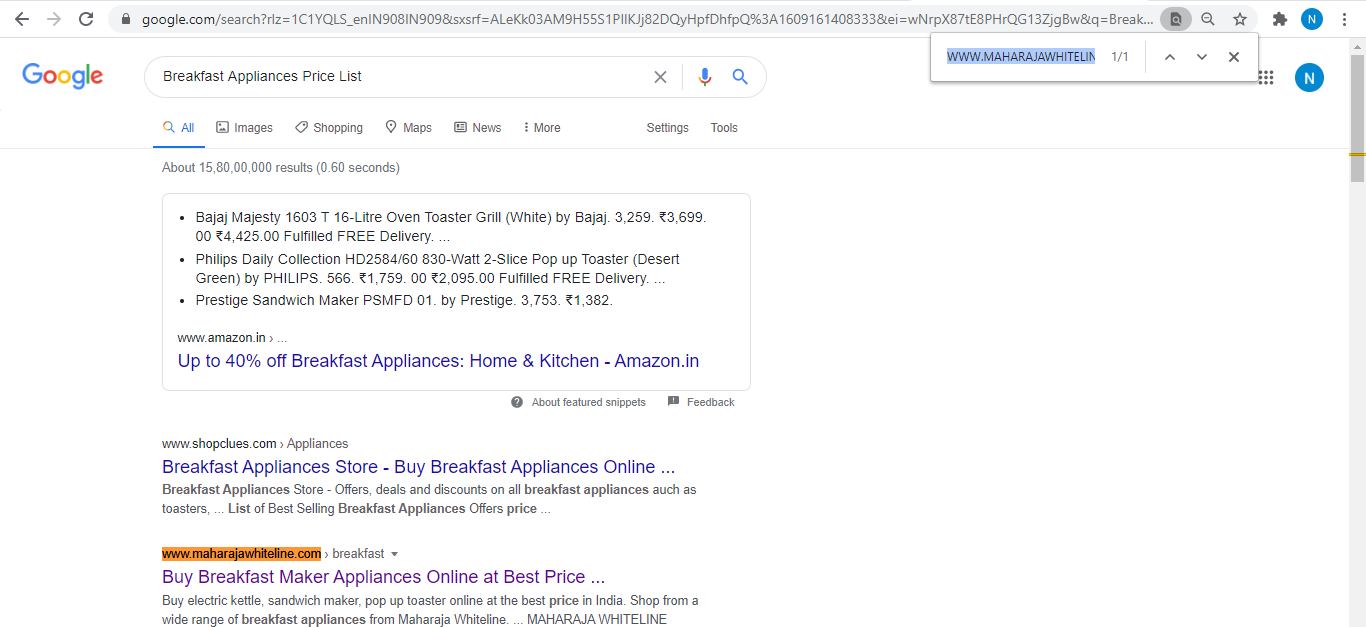This screenshot has width=1366, height=627.
Task: Open the zoom magnifier icon in address bar
Action: [1208, 19]
